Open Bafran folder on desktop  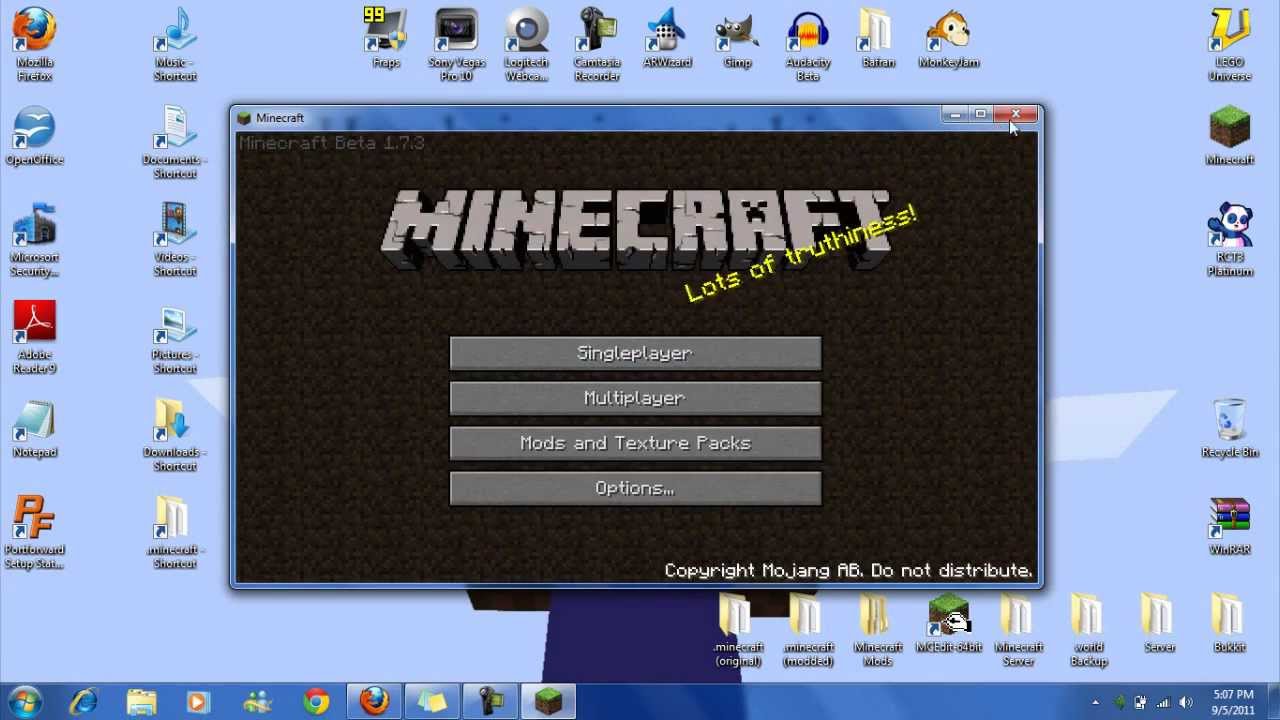878,38
